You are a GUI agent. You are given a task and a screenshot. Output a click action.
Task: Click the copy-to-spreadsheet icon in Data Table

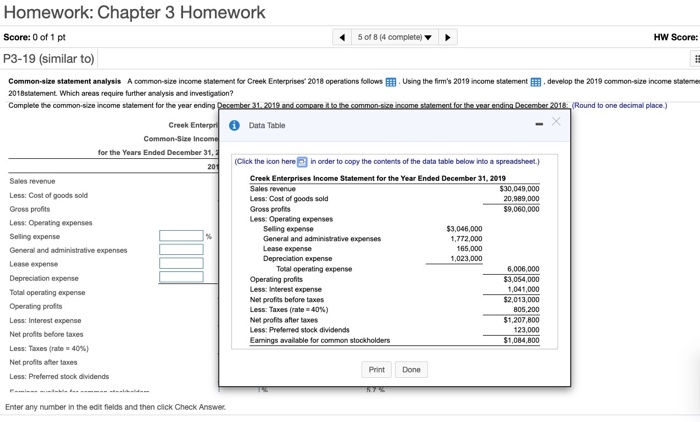tap(302, 162)
